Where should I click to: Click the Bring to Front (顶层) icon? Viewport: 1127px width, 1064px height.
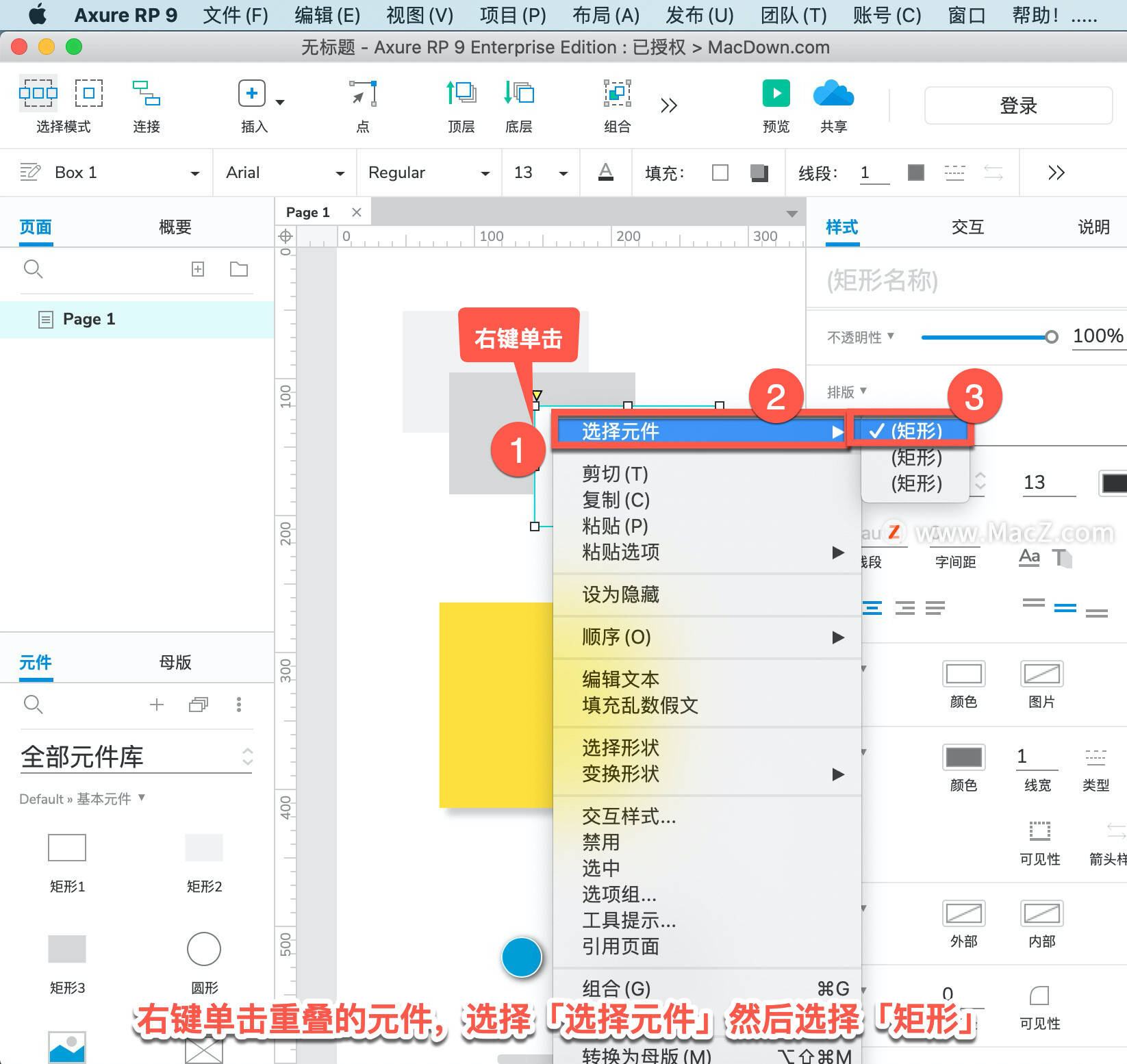(x=461, y=93)
